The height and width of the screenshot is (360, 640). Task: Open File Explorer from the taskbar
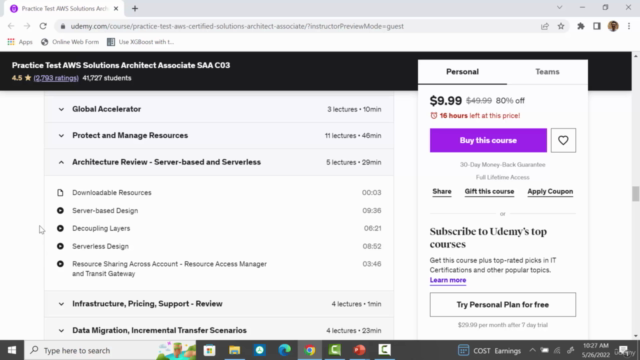[234, 350]
